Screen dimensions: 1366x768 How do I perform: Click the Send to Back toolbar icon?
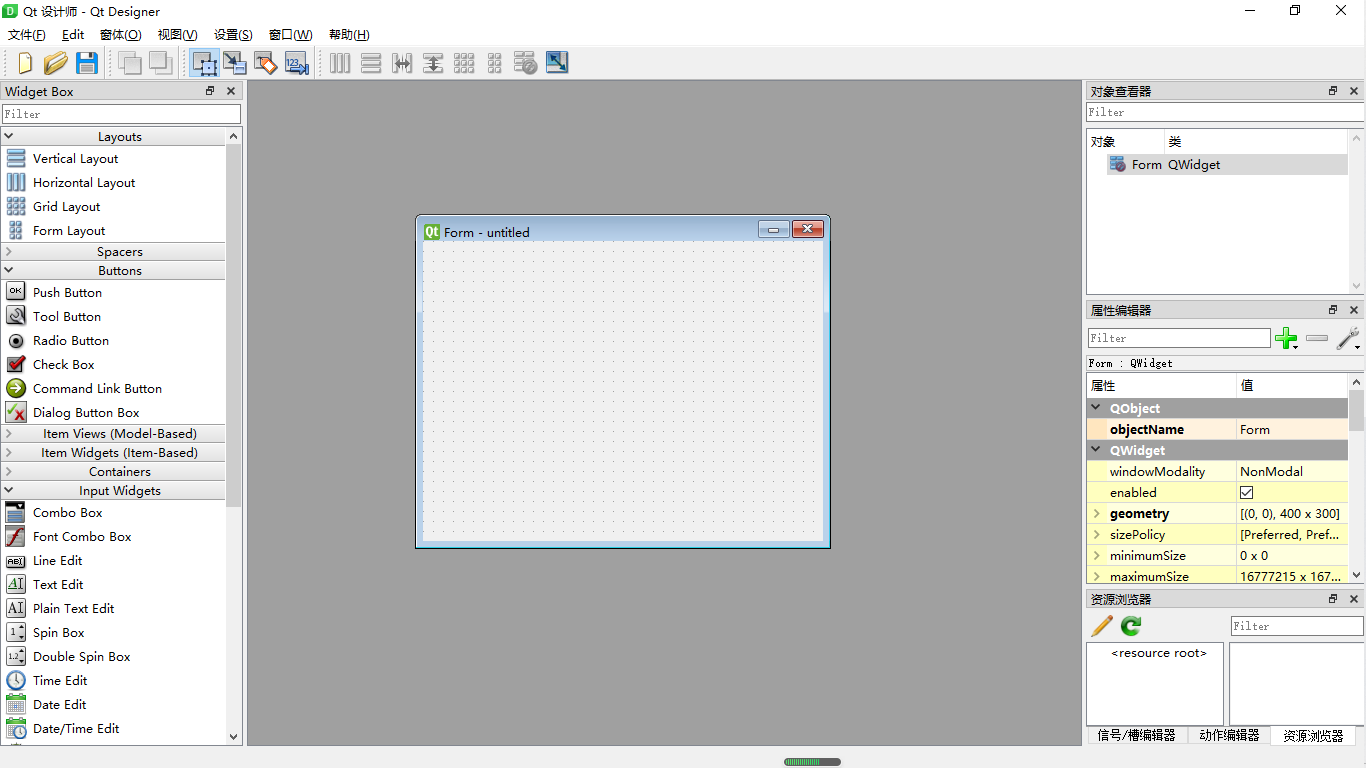(129, 63)
